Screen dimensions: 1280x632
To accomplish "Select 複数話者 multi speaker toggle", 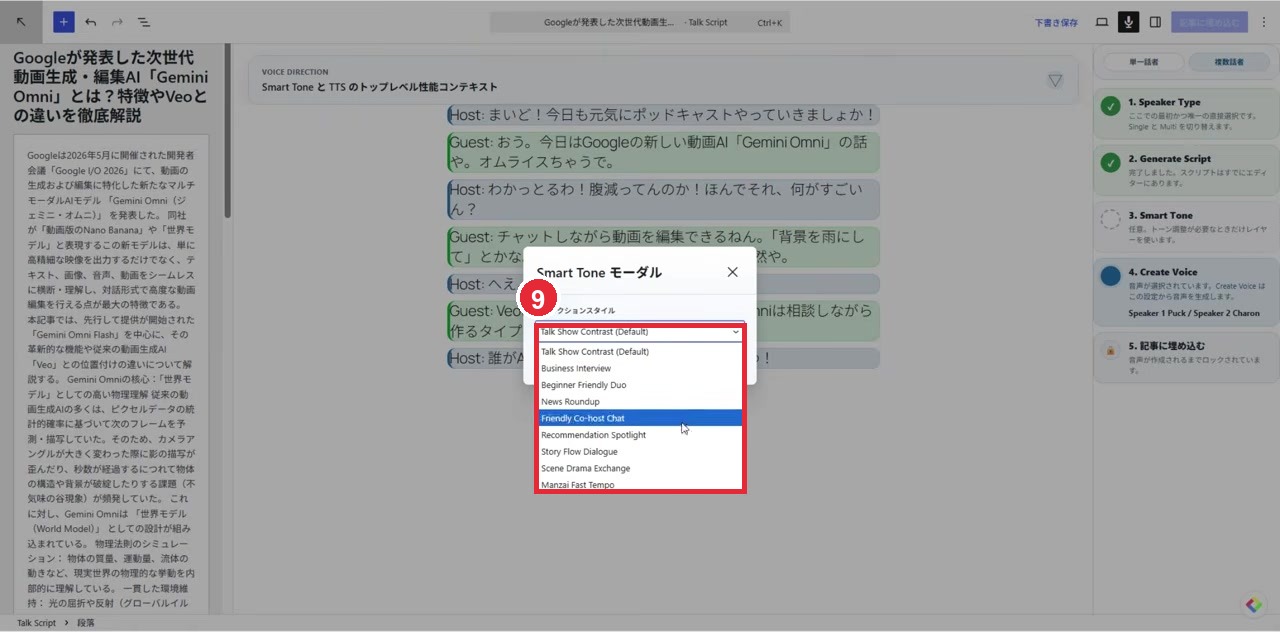I will click(1229, 62).
